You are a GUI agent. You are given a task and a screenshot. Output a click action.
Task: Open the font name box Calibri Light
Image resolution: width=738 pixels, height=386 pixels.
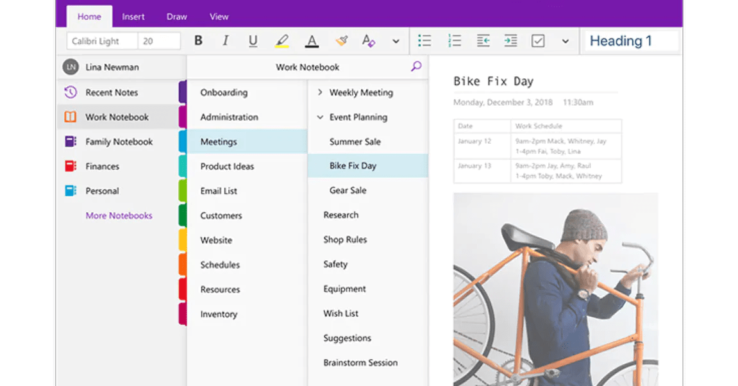(102, 41)
